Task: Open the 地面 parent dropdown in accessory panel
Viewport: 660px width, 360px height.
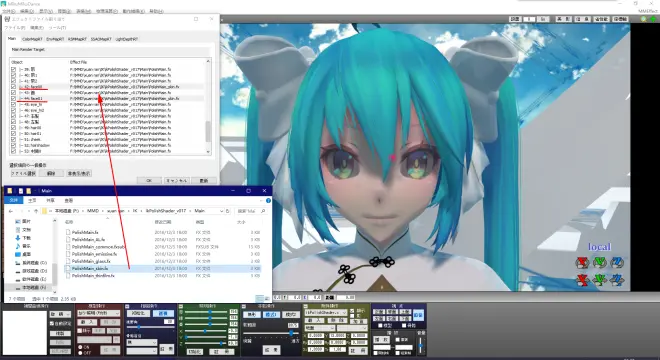Action: click(x=319, y=328)
